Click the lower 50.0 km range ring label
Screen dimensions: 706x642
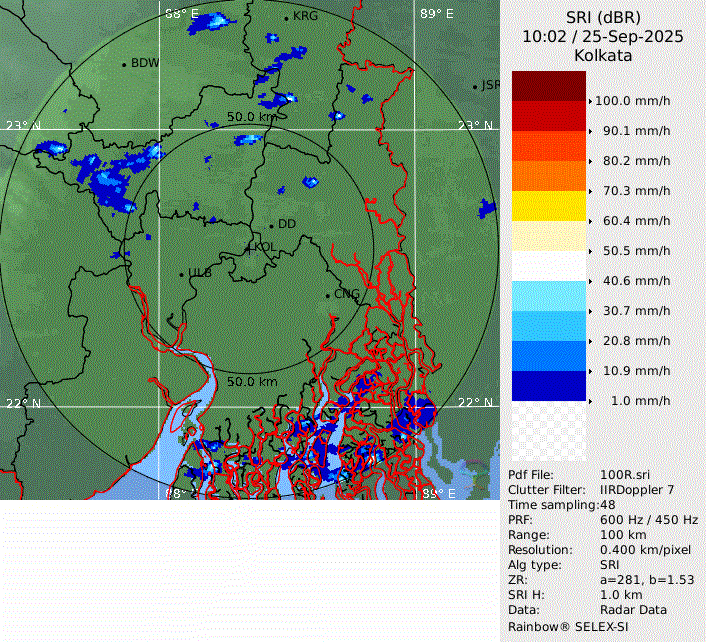[x=252, y=382]
